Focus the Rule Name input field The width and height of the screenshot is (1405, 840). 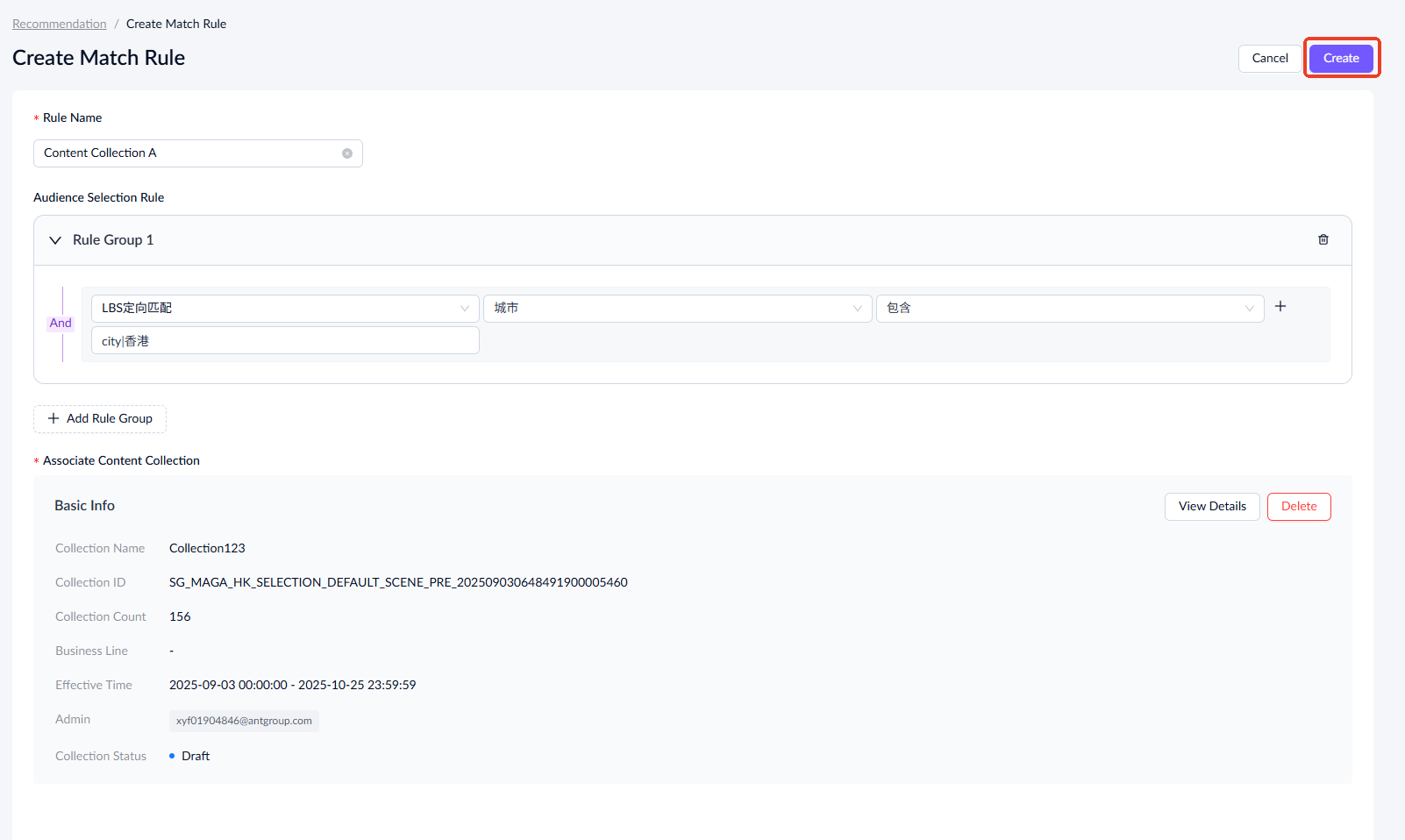pyautogui.click(x=189, y=153)
